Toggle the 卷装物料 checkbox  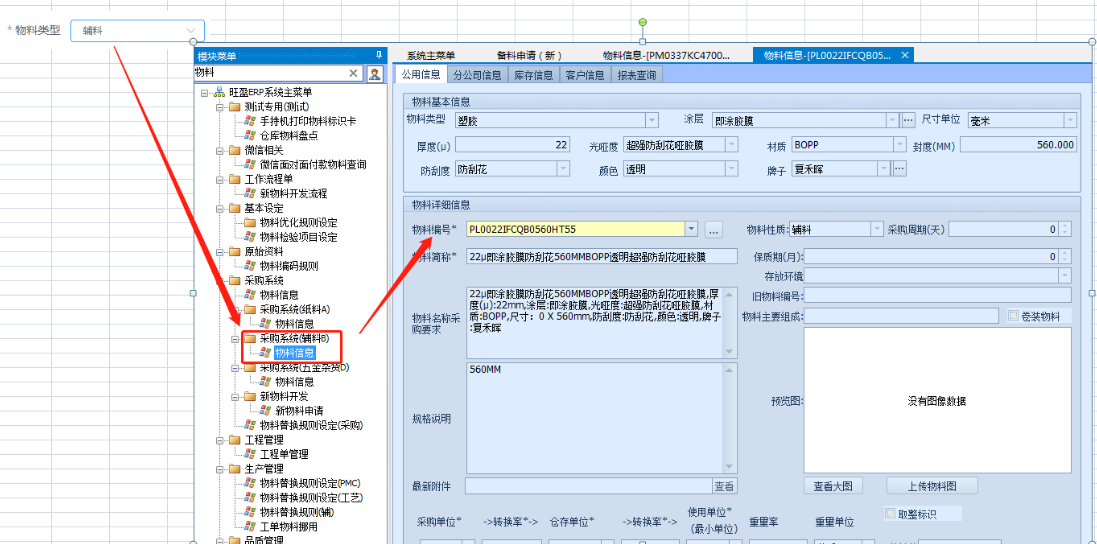coord(1013,316)
